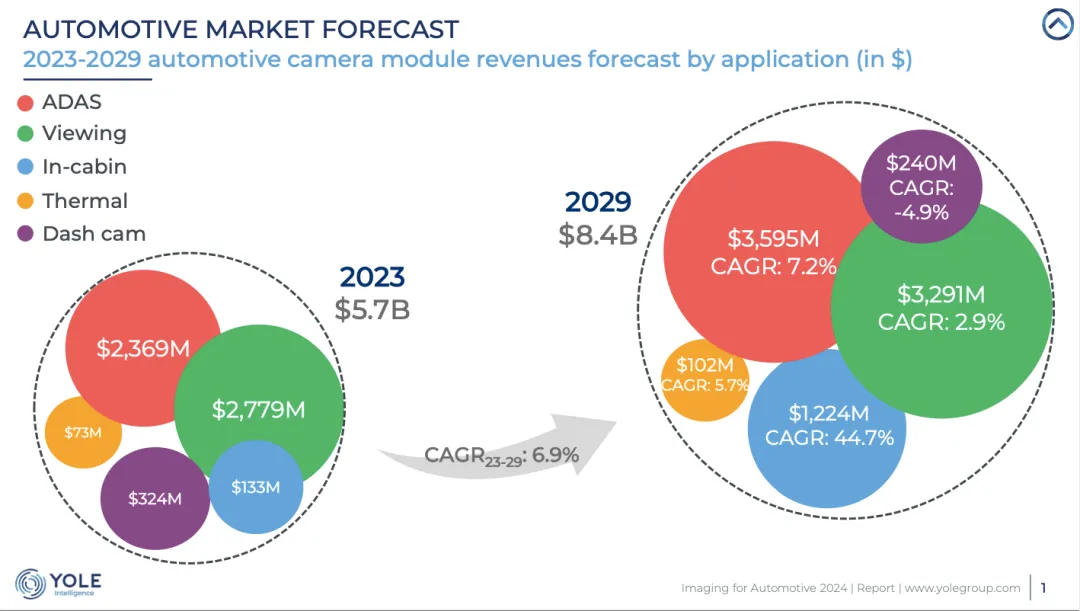Click the Yole Intelligence logo

tap(59, 583)
